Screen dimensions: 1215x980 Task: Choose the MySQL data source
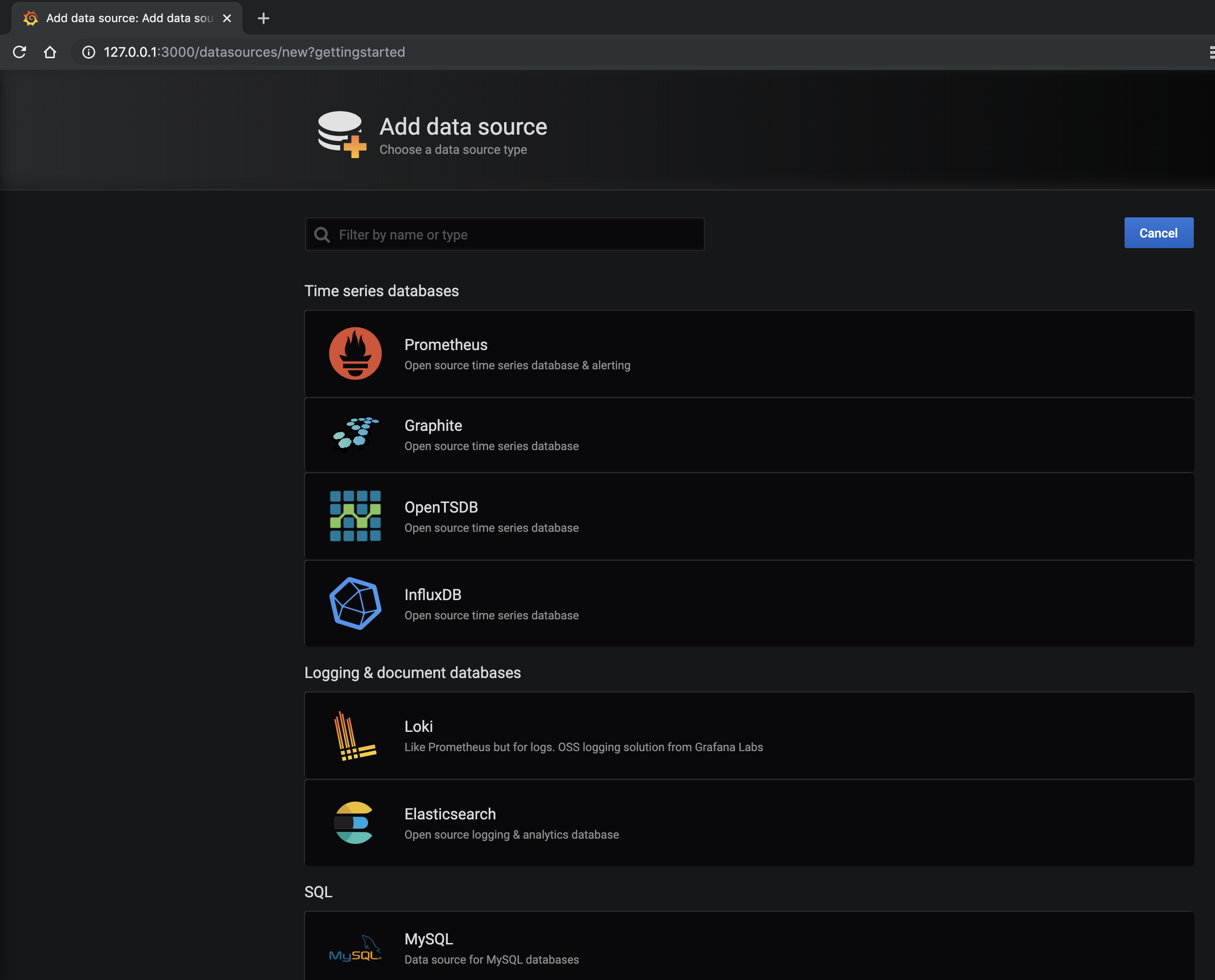click(x=748, y=946)
